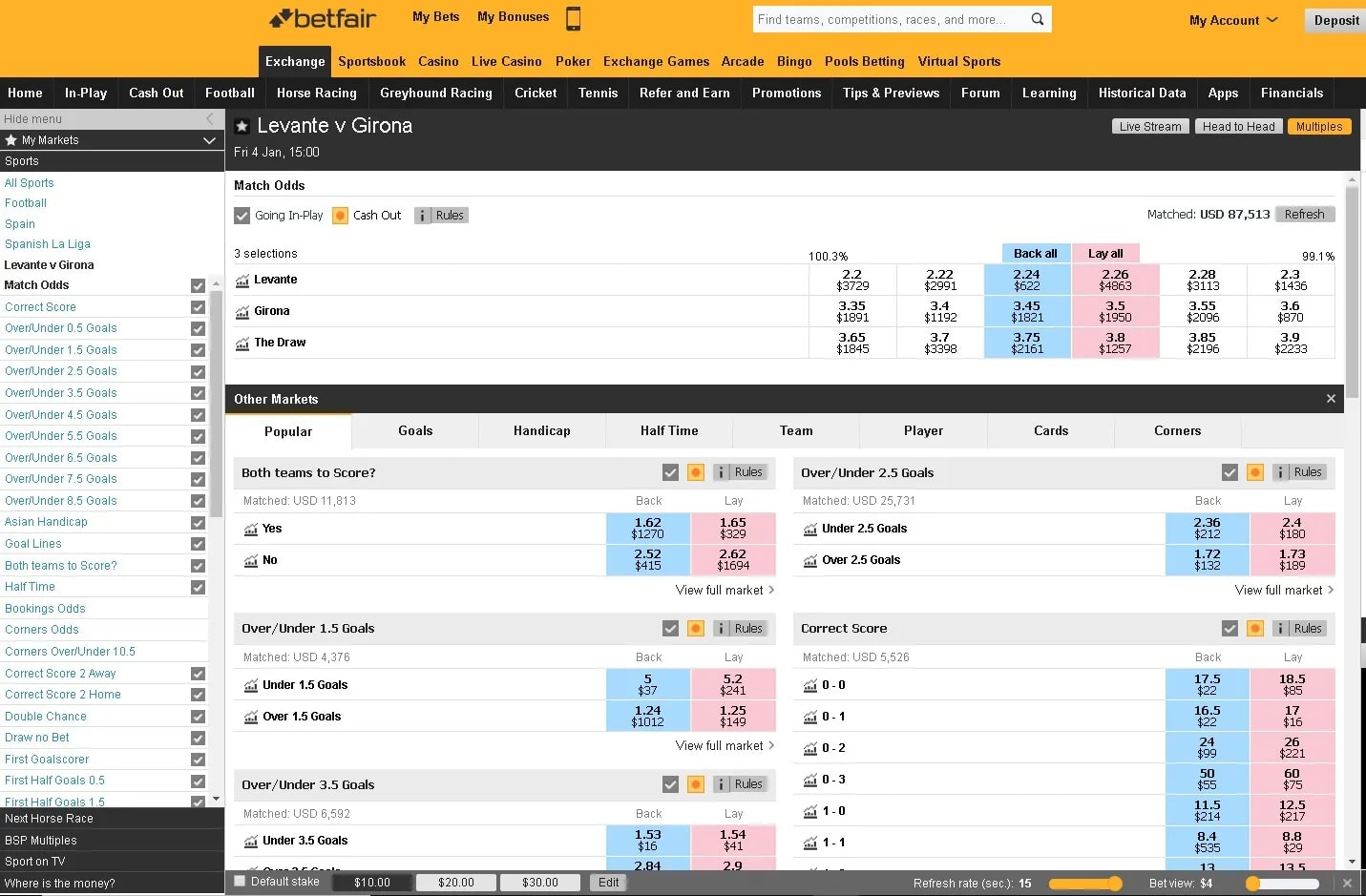Open the mobile phone icon in header
The image size is (1366, 896).
573,18
